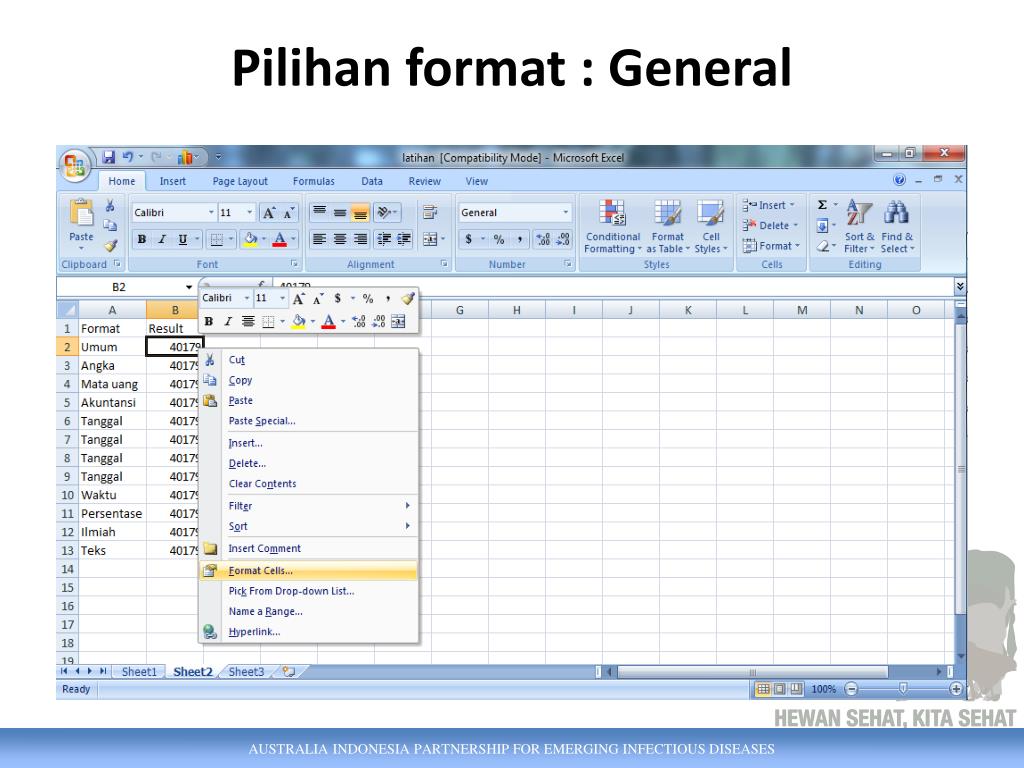This screenshot has width=1024, height=768.
Task: Insert a new worksheet tab icon
Action: click(289, 671)
